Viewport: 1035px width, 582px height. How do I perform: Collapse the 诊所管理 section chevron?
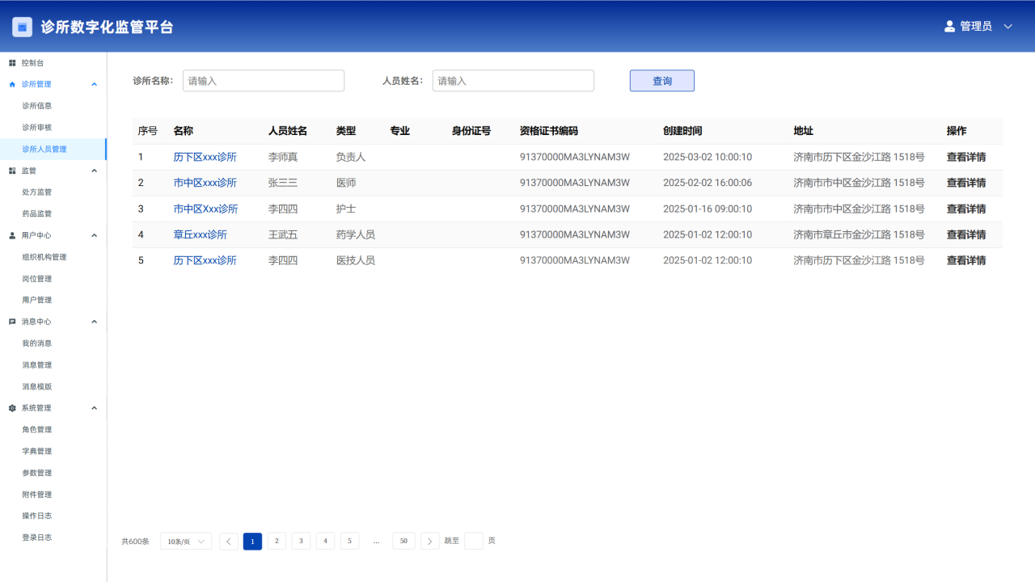[x=94, y=85]
